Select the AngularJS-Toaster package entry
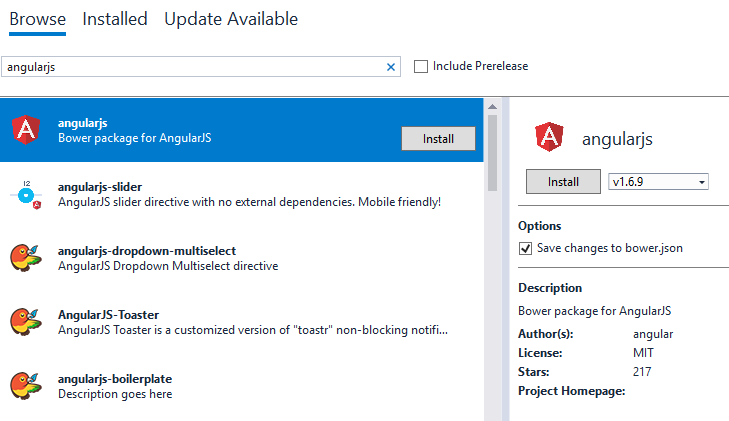Viewport: 729px width, 421px height. (250, 321)
